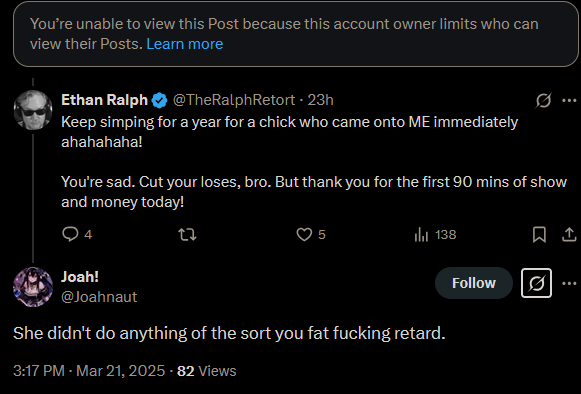581x394 pixels.
Task: Open more options on Joah!'s post
Action: (569, 284)
